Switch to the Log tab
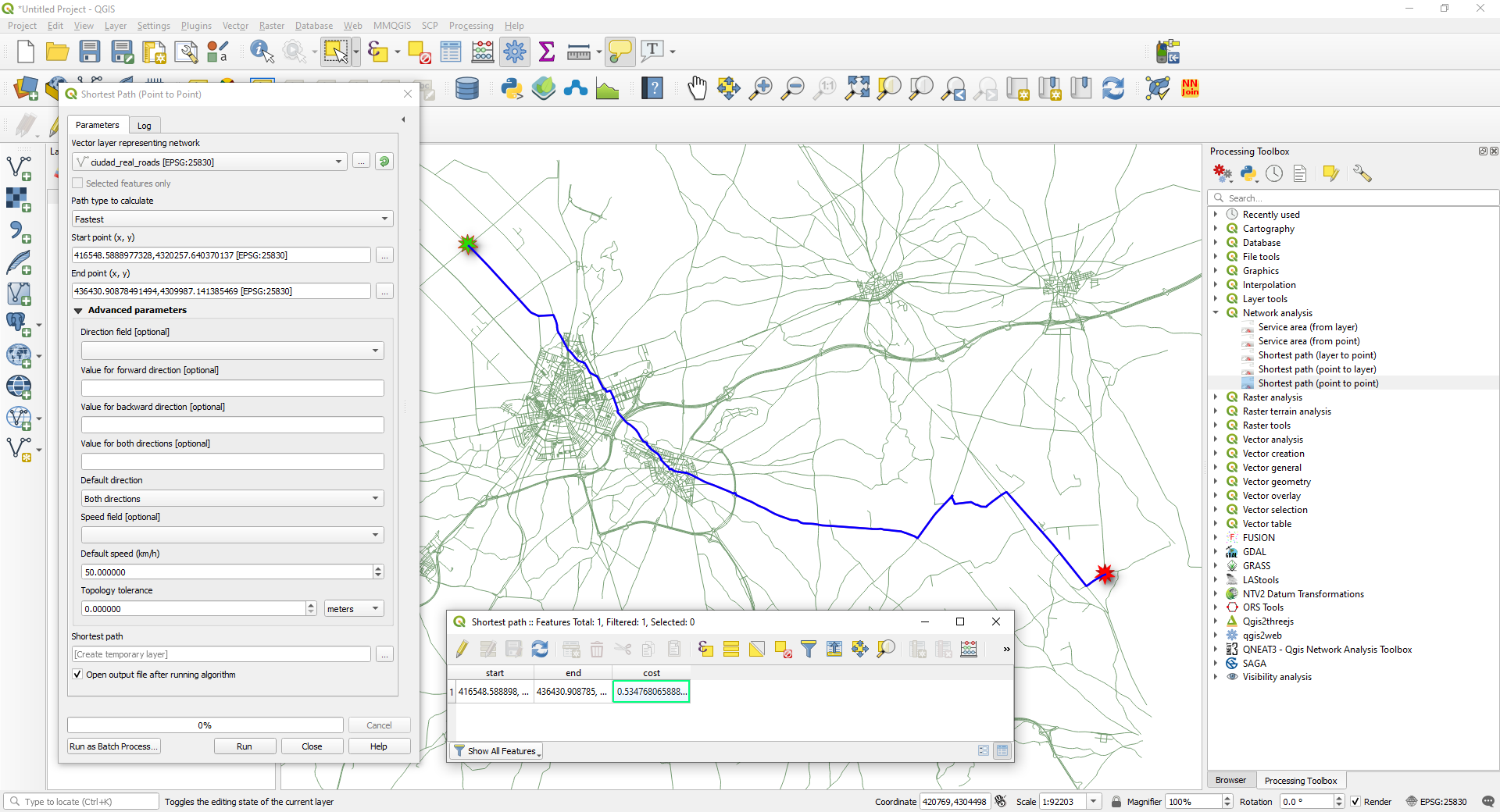 point(144,125)
